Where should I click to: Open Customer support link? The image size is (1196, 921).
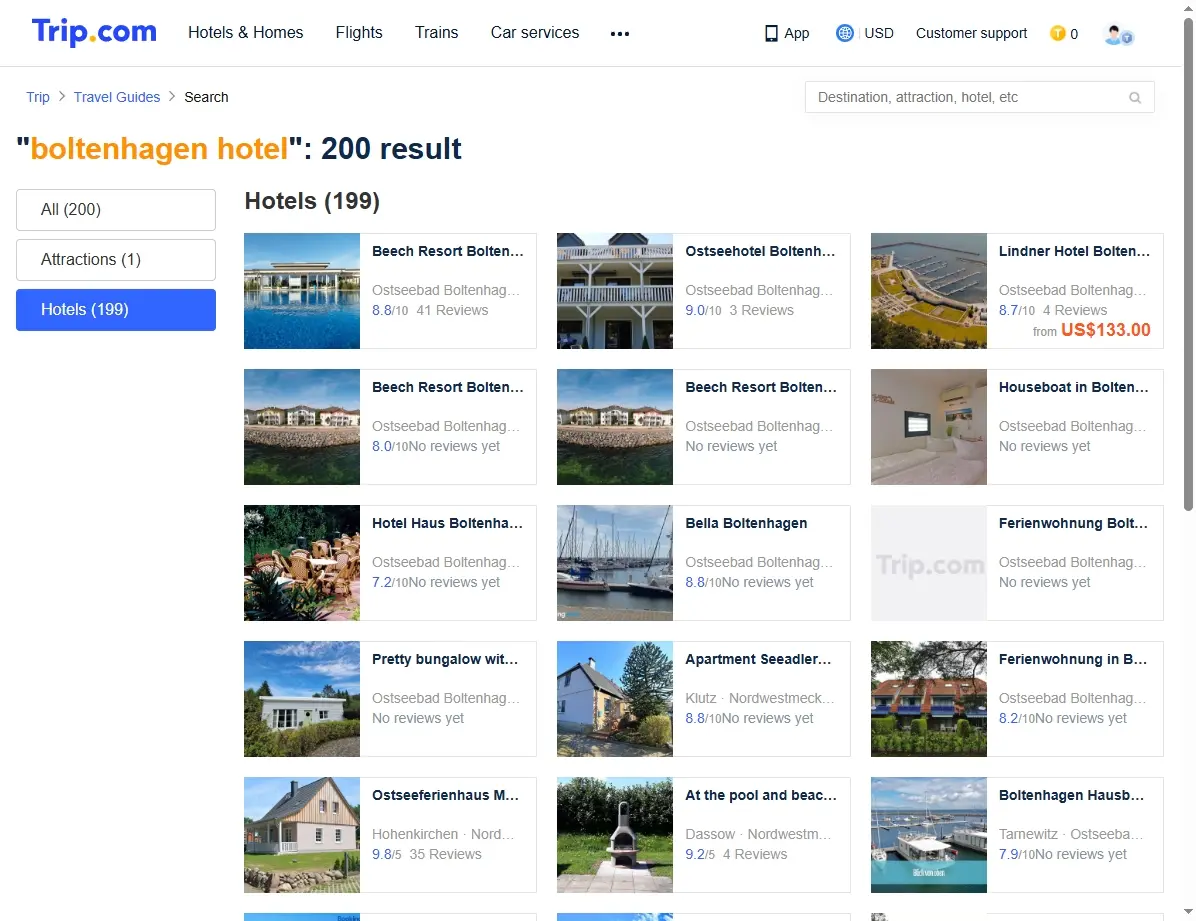click(x=971, y=34)
